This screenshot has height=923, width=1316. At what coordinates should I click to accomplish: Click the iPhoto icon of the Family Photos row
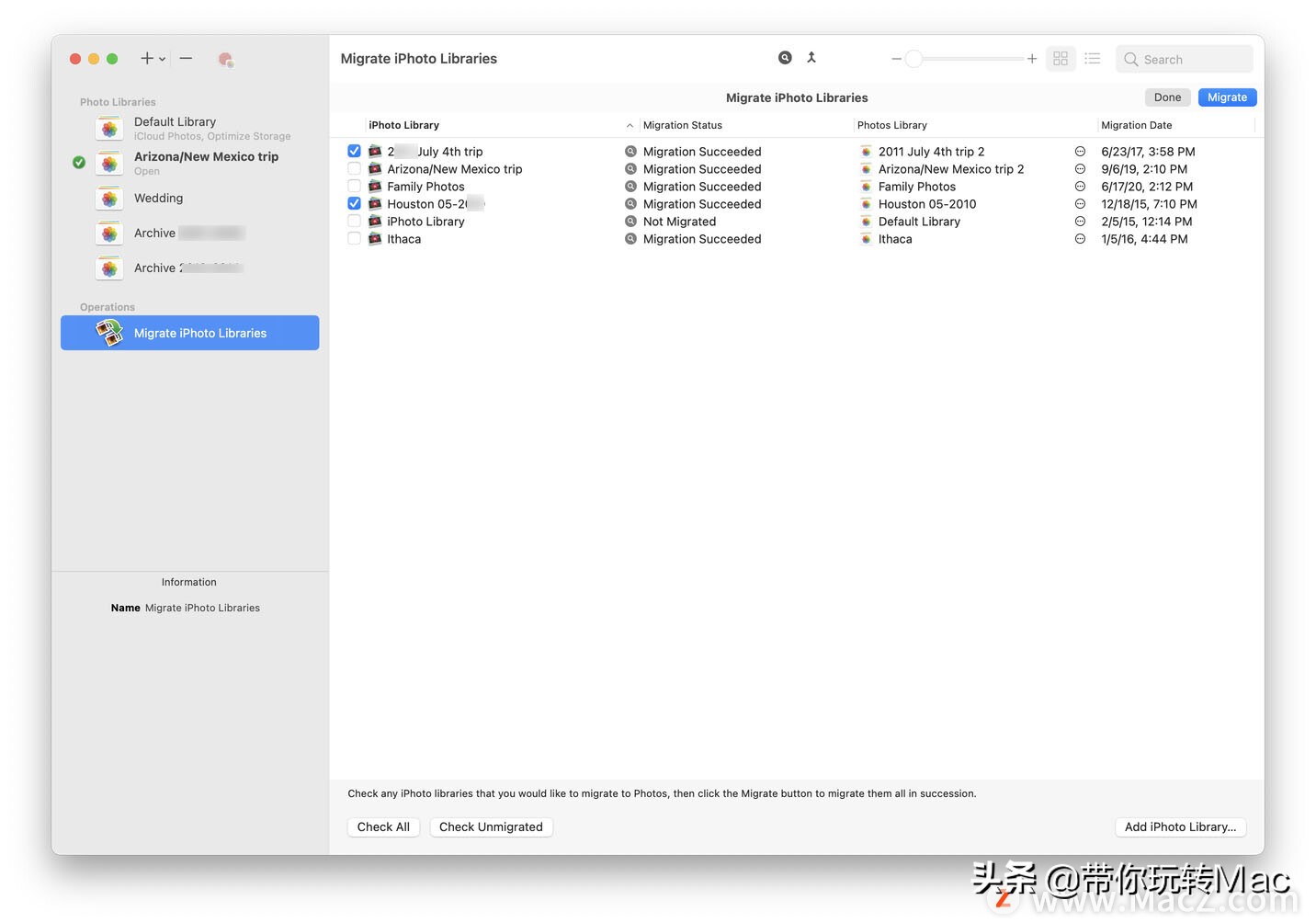[375, 186]
